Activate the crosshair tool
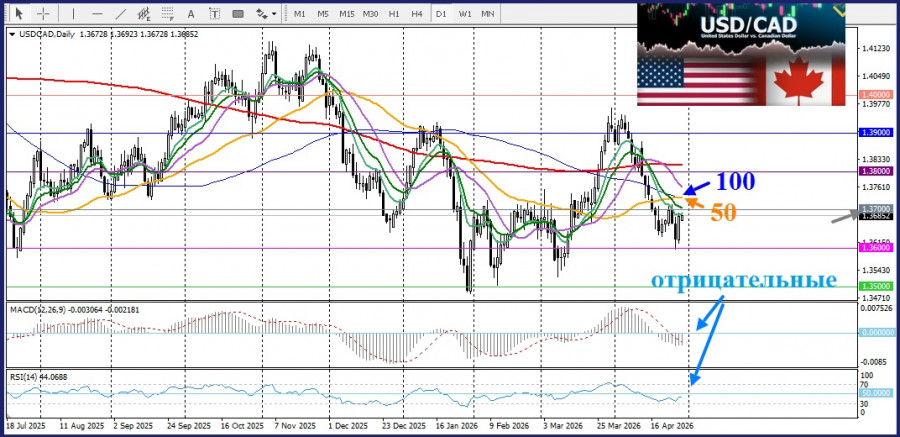The image size is (900, 437). tap(41, 14)
